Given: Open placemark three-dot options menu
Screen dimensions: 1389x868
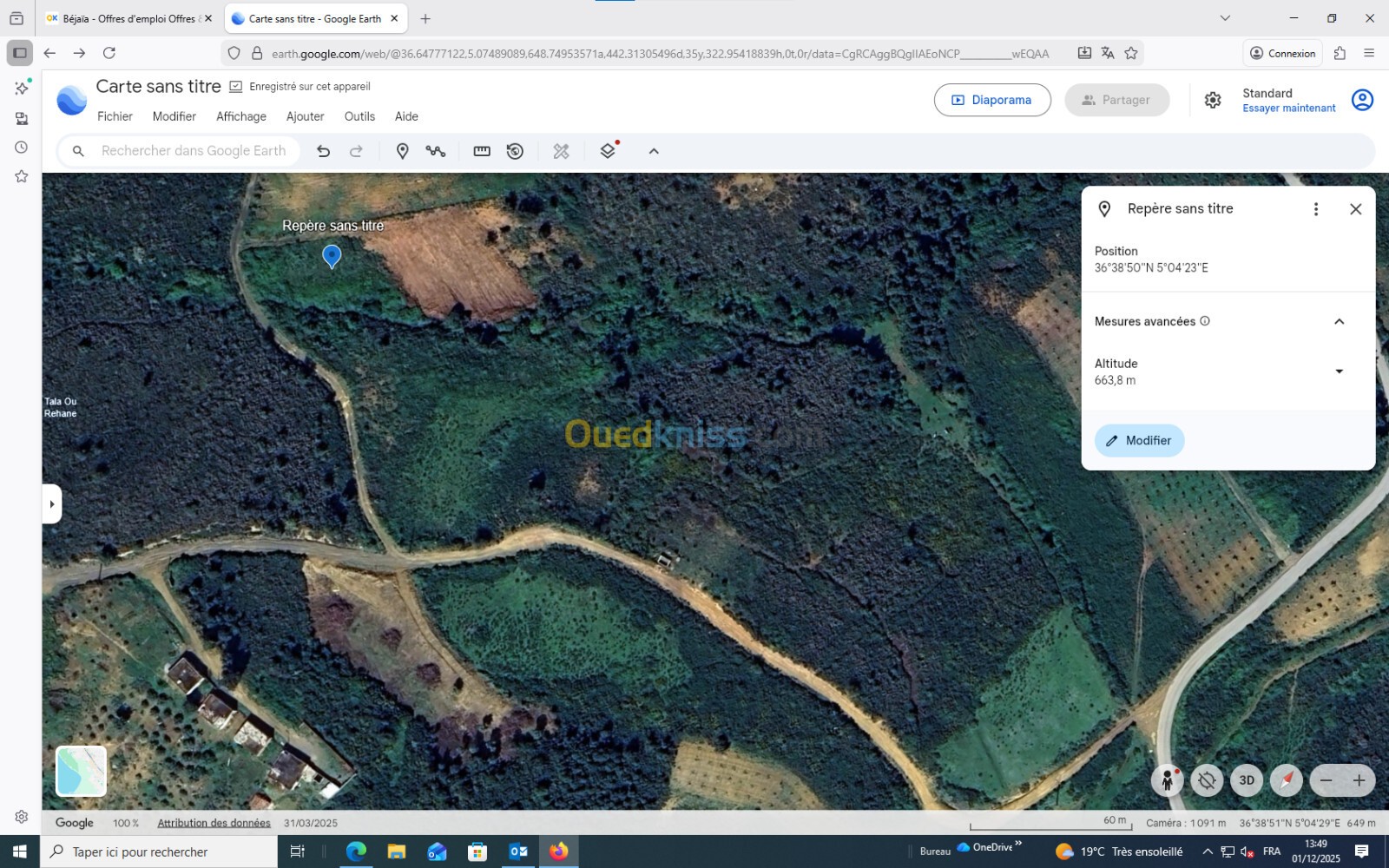Looking at the screenshot, I should 1316,209.
